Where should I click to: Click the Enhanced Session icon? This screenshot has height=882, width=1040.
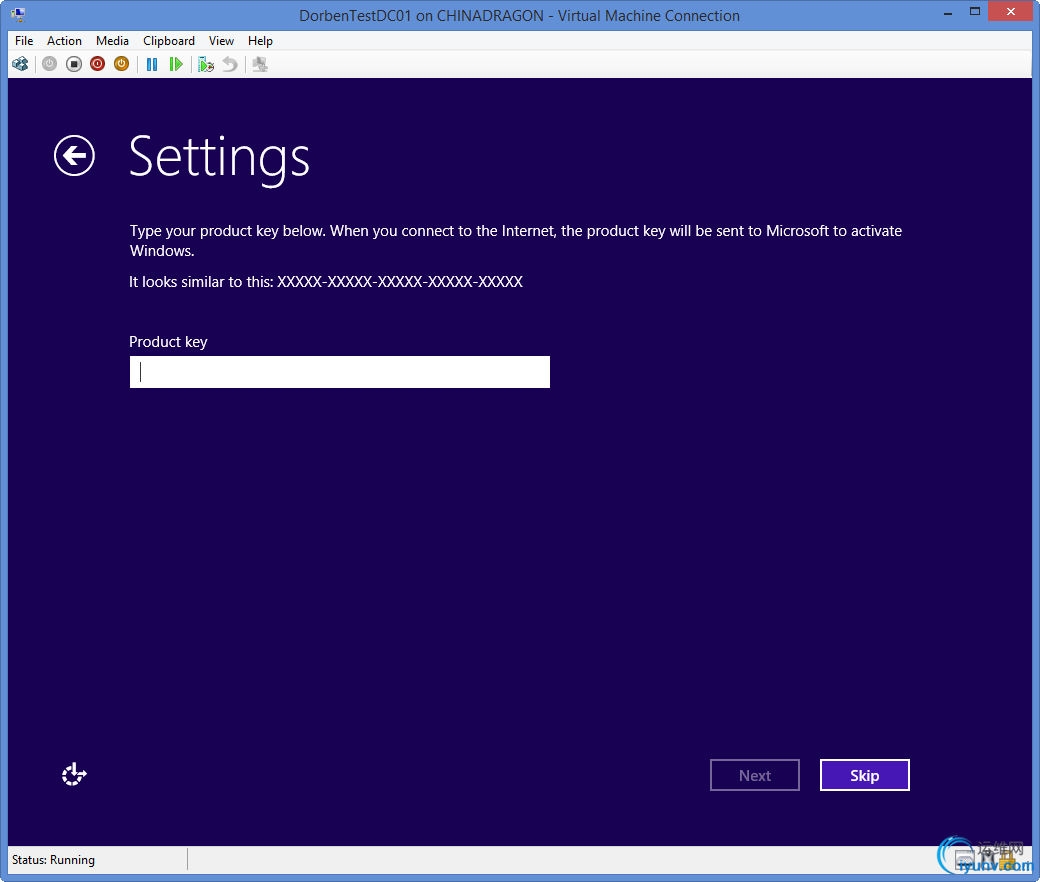[260, 64]
